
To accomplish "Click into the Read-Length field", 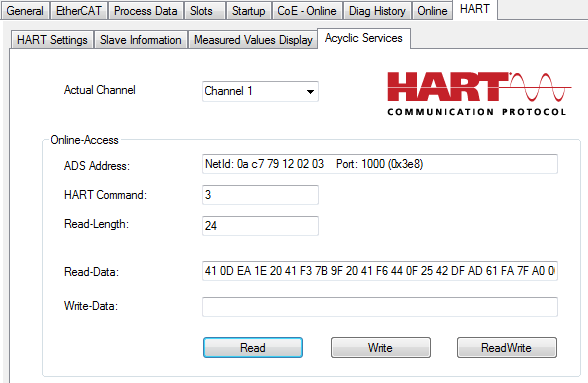I will click(260, 226).
